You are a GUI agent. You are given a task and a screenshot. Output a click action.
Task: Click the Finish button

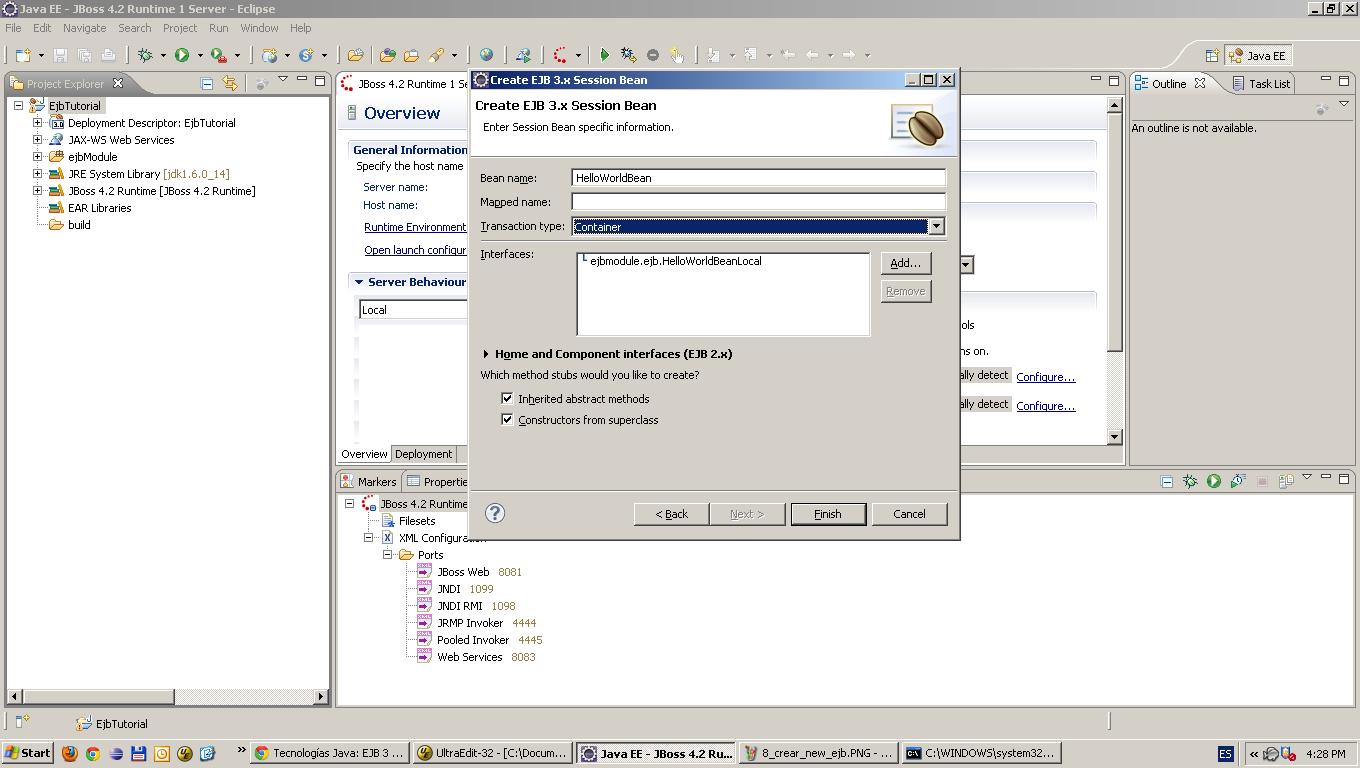point(828,513)
